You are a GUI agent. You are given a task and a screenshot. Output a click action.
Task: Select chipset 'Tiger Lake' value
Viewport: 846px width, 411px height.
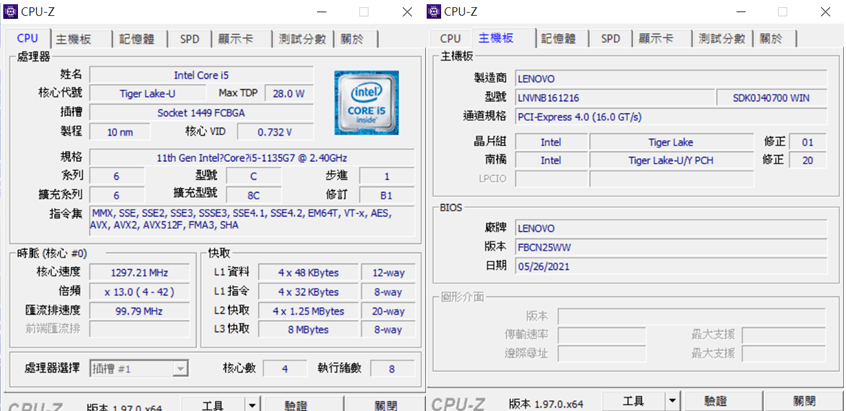point(671,142)
